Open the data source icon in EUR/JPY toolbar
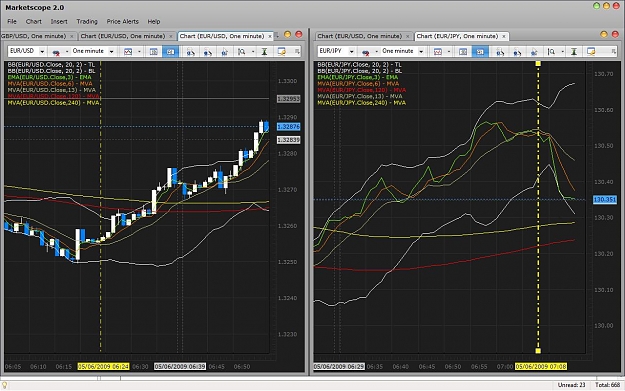625x391 pixels. pyautogui.click(x=366, y=52)
